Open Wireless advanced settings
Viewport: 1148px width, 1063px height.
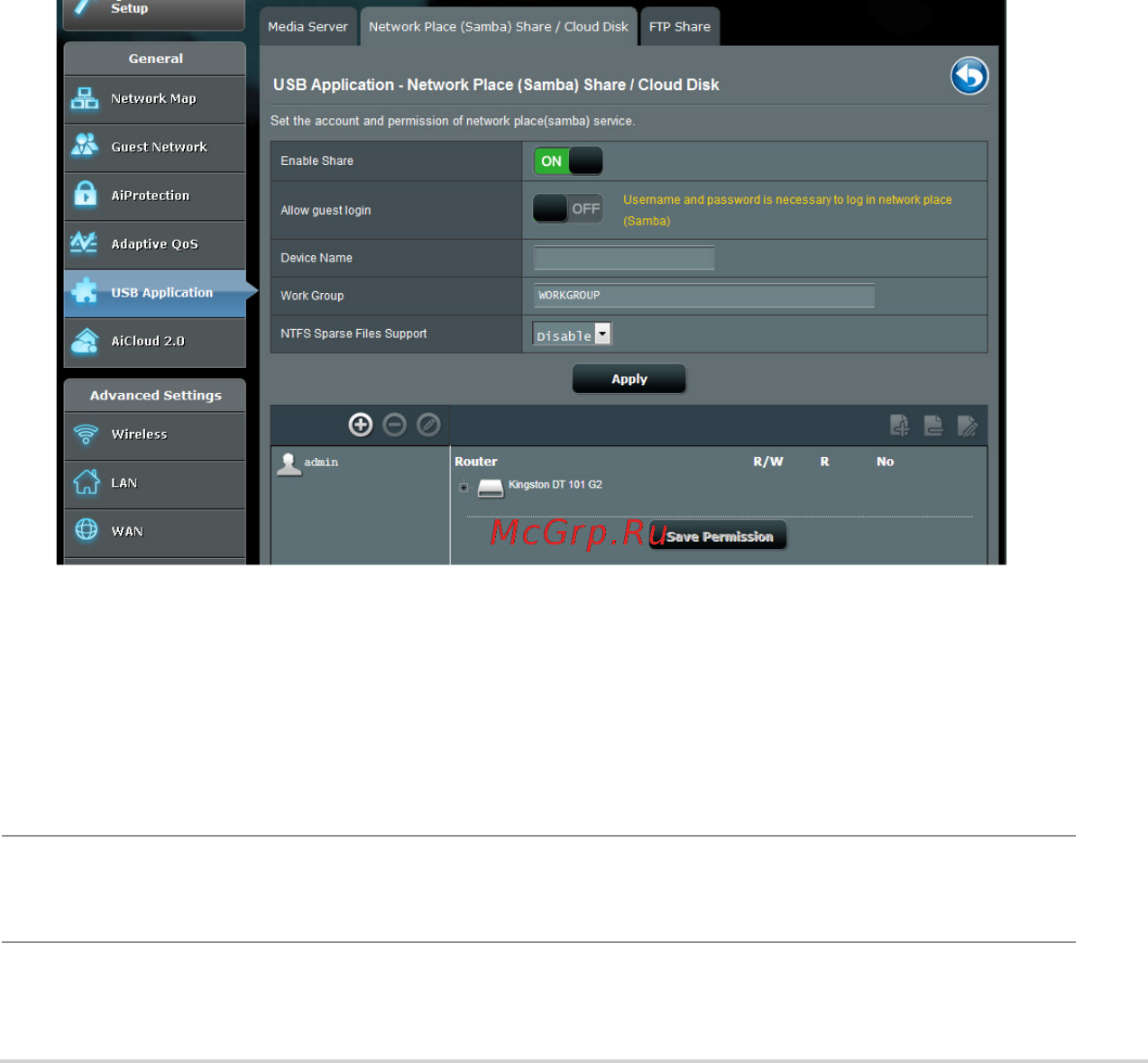154,435
